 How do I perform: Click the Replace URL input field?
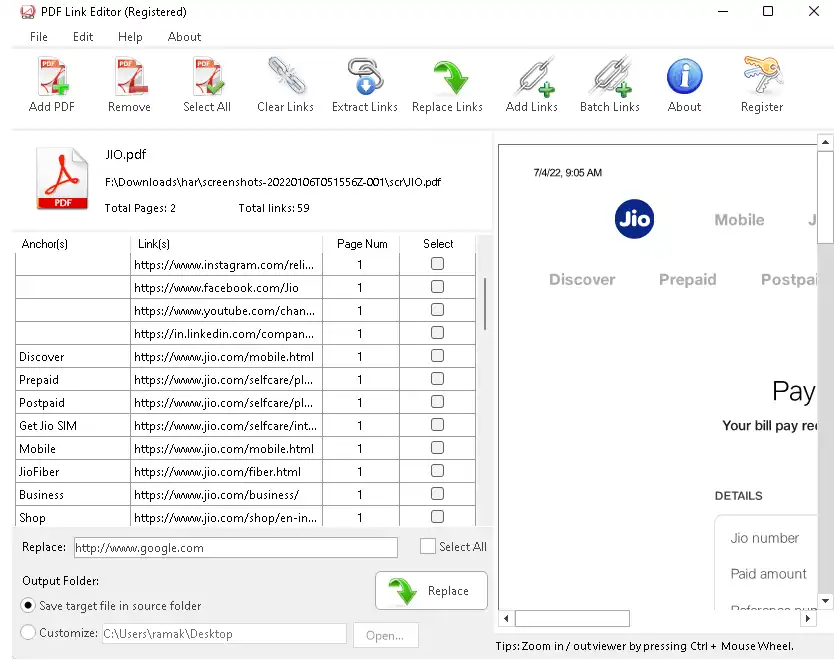235,548
